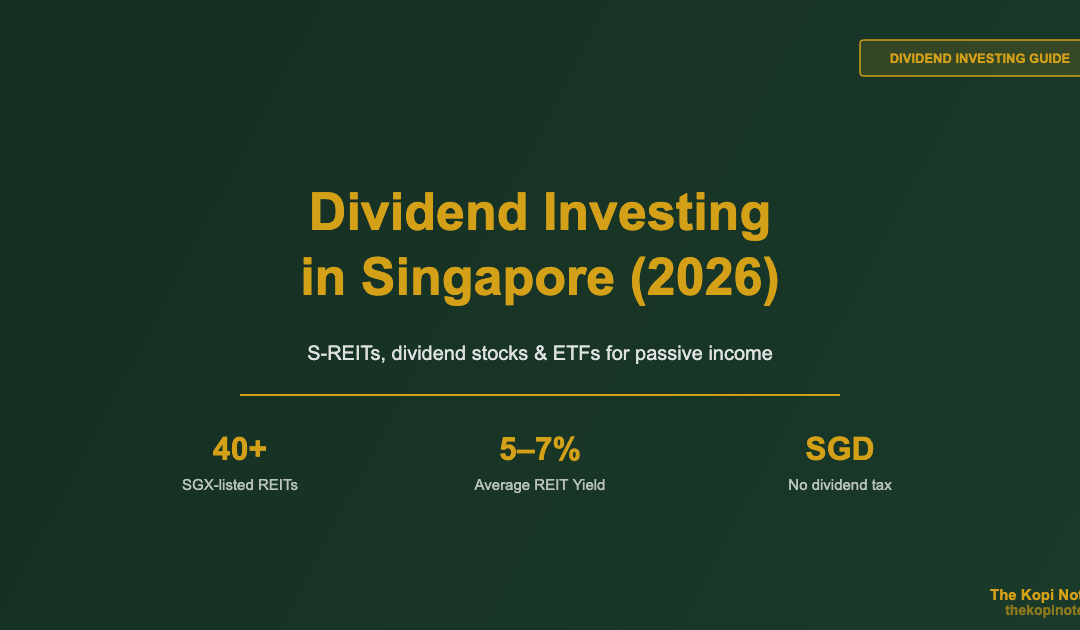1080x630 pixels.
Task: Click the 'Average REIT Yield' label
Action: click(540, 485)
